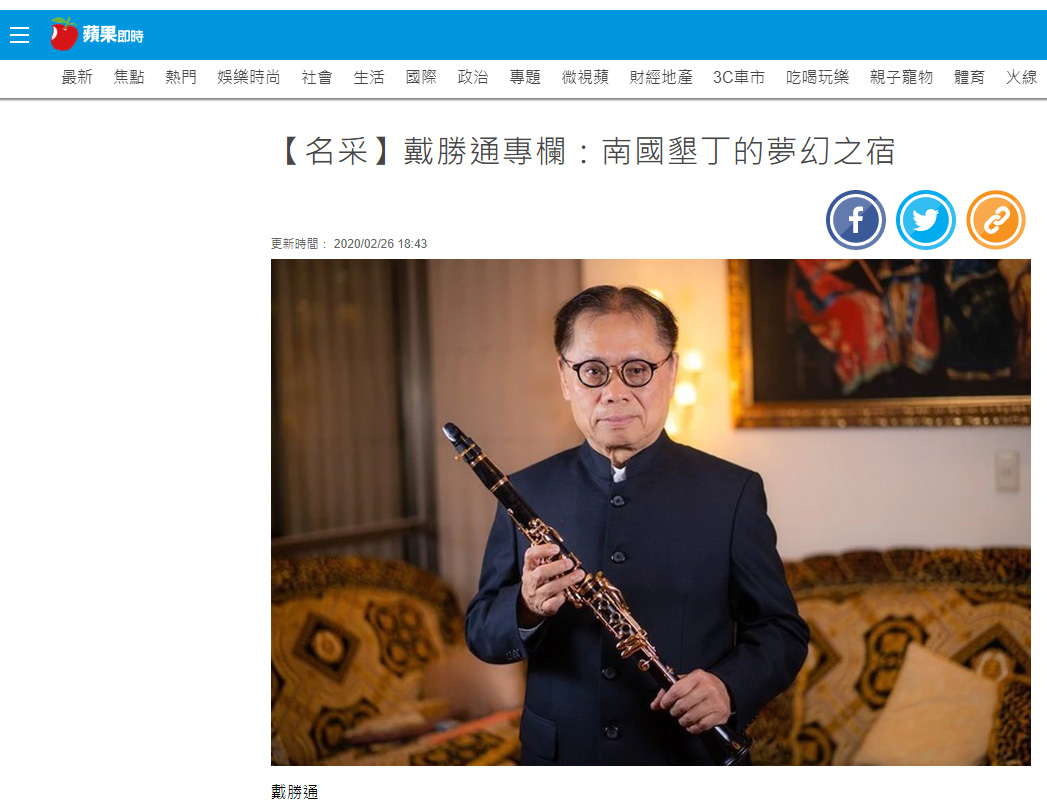The height and width of the screenshot is (810, 1047).
Task: Click the article photo of 戴勝通
Action: click(x=650, y=512)
